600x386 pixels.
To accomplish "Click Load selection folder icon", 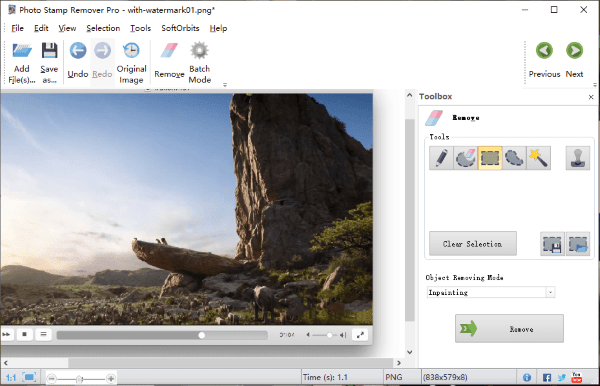I will point(577,244).
